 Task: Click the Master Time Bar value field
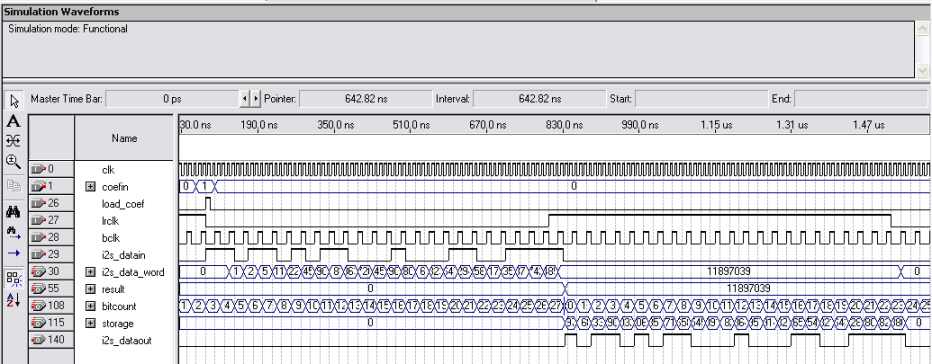click(x=171, y=98)
